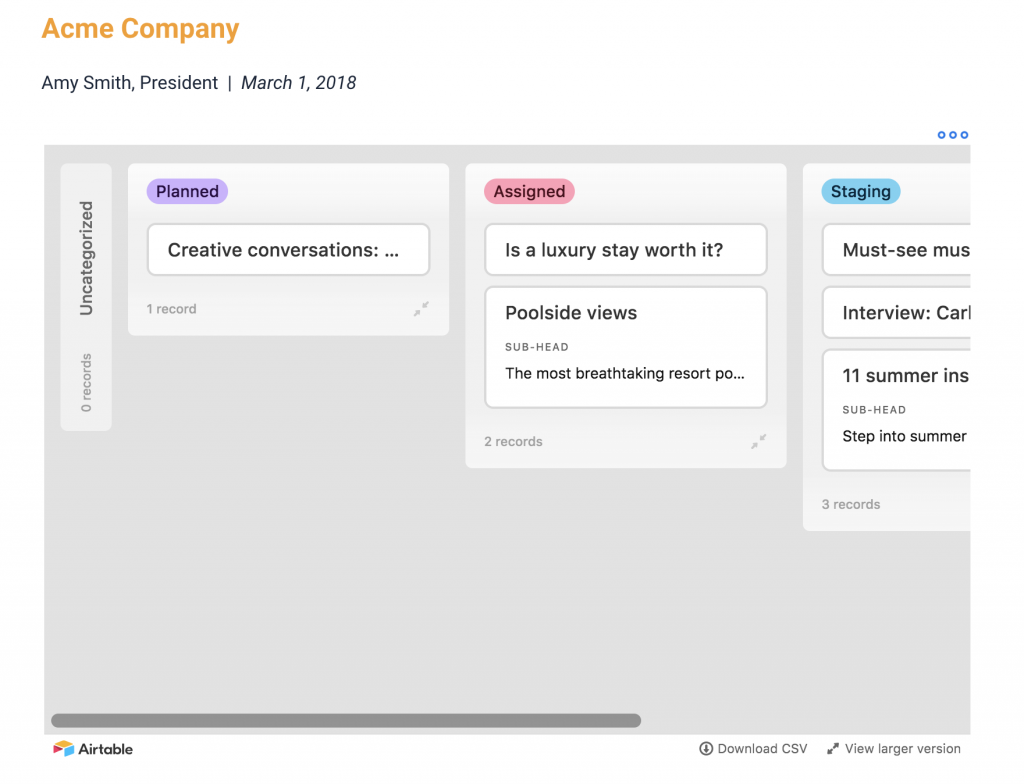Click the horizontal scrollbar thumb
This screenshot has width=1024, height=784.
[x=345, y=720]
